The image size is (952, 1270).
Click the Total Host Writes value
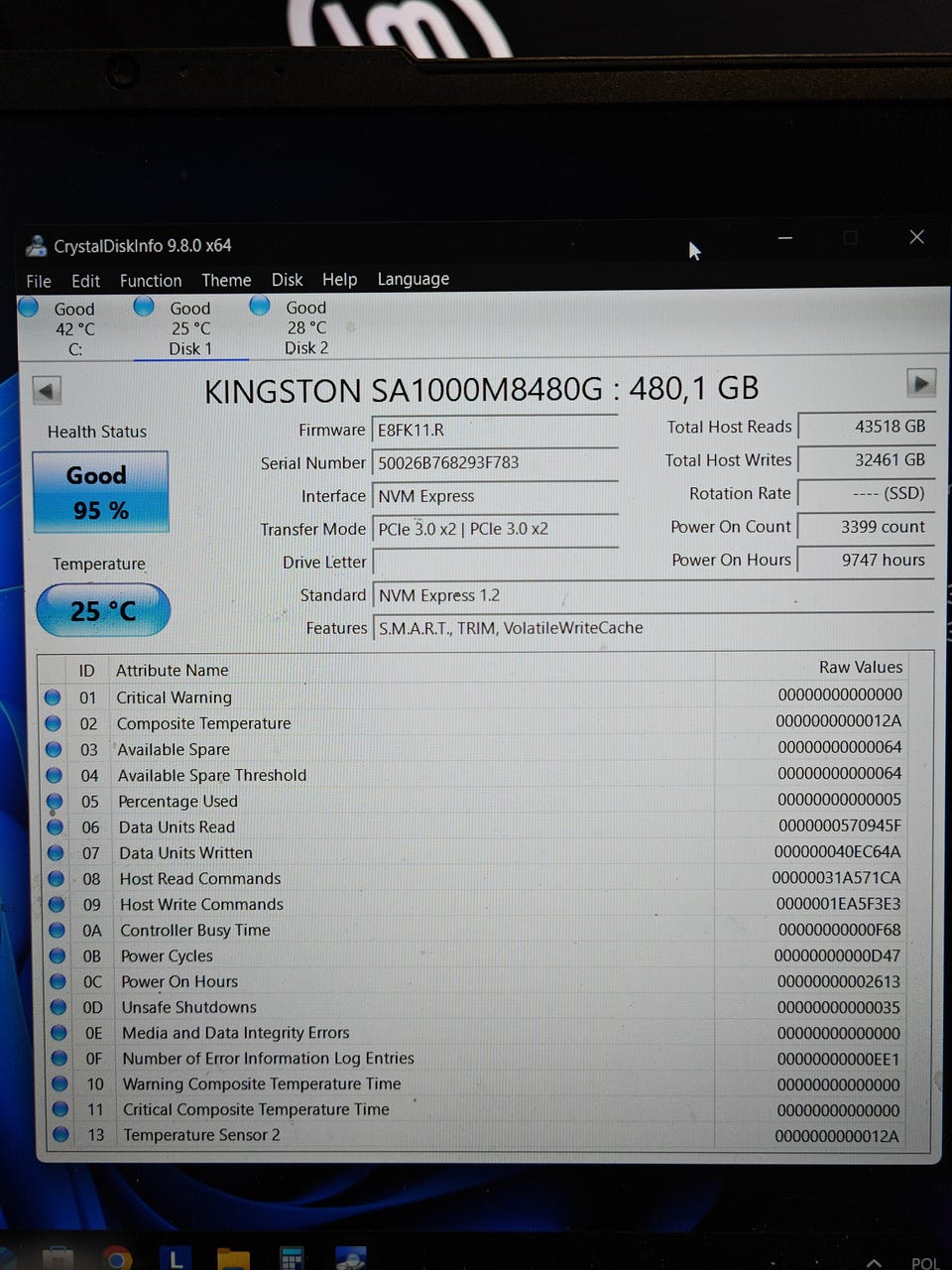[866, 459]
